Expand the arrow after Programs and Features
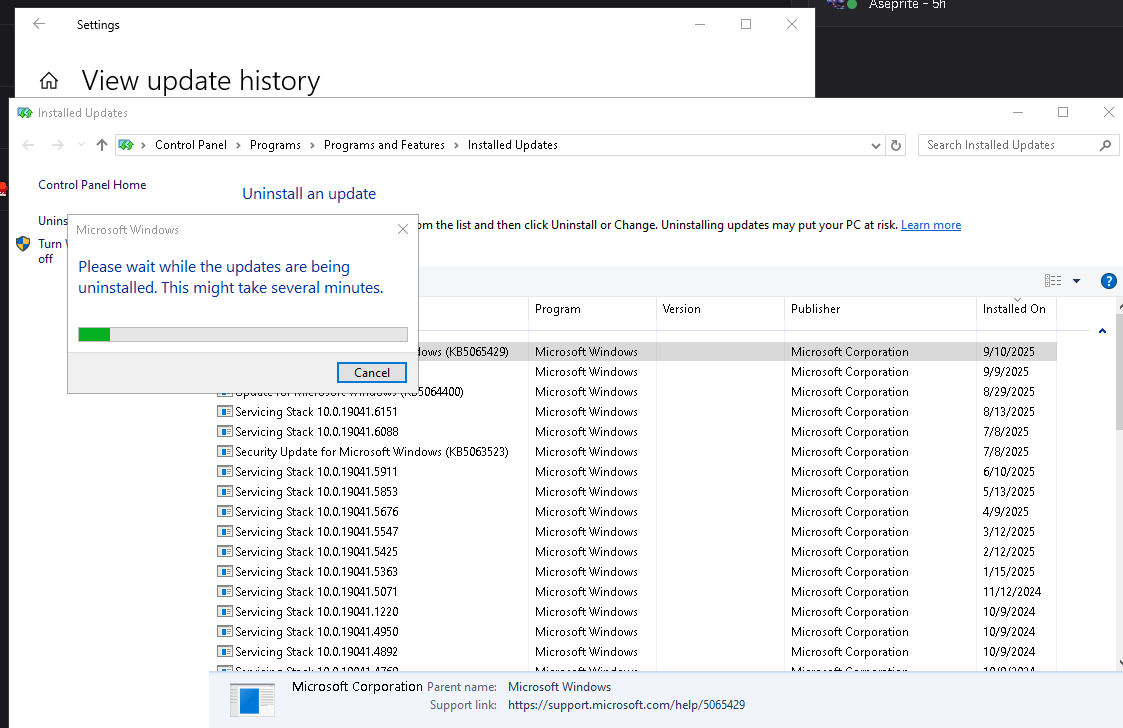Viewport: 1123px width, 728px height. coord(456,145)
